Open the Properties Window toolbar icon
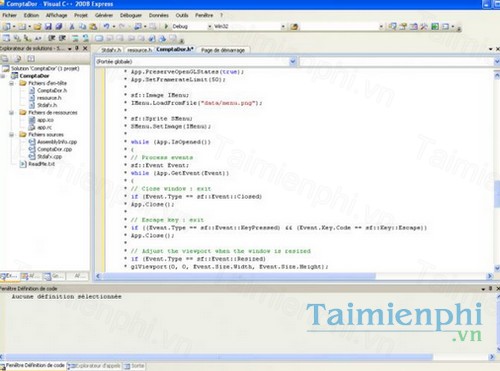The image size is (500, 371). click(x=403, y=26)
